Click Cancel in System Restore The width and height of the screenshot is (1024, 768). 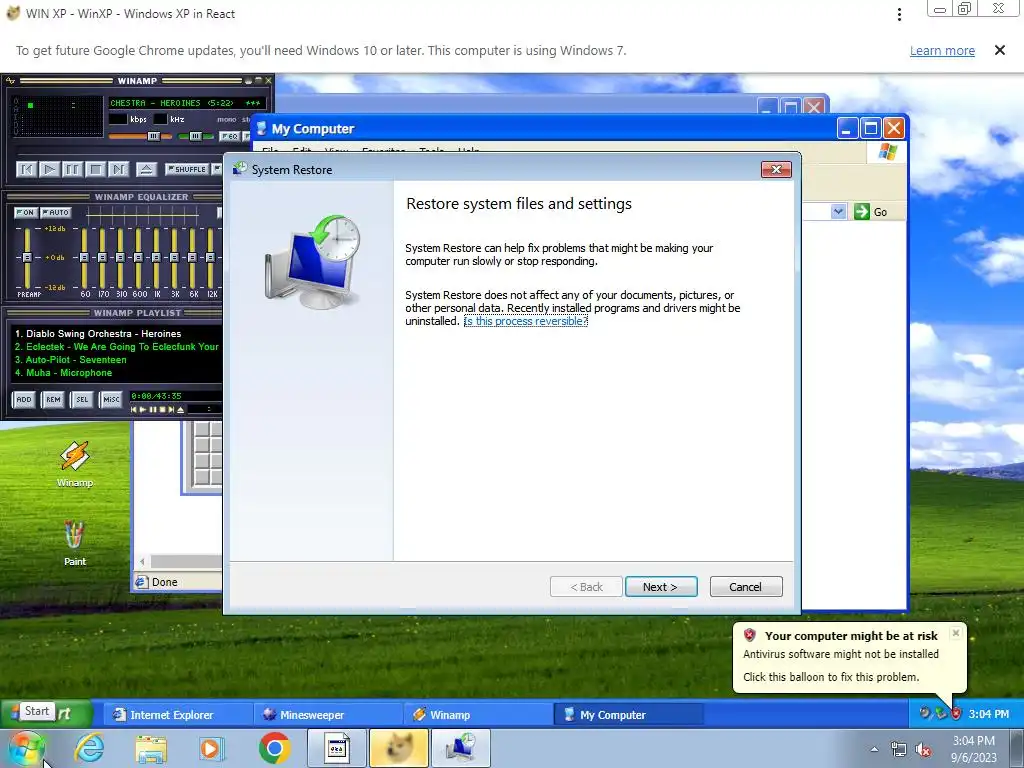(x=746, y=587)
